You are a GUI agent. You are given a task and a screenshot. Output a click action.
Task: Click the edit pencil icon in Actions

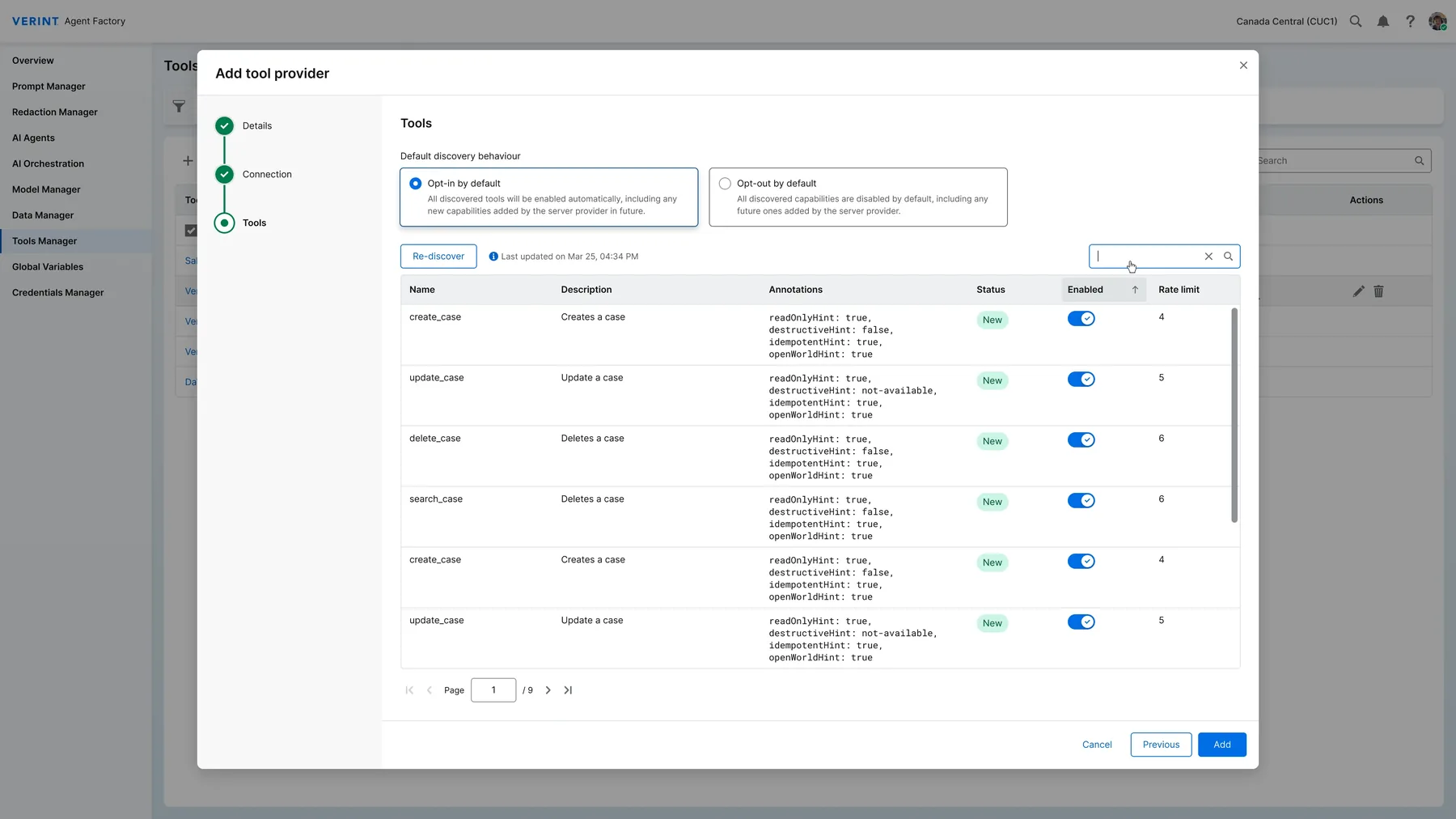coord(1358,291)
